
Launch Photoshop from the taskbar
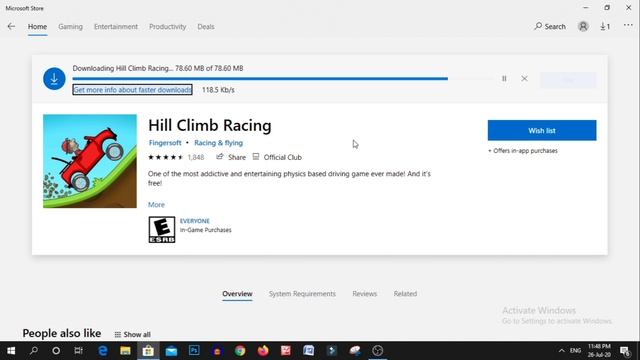click(x=194, y=351)
